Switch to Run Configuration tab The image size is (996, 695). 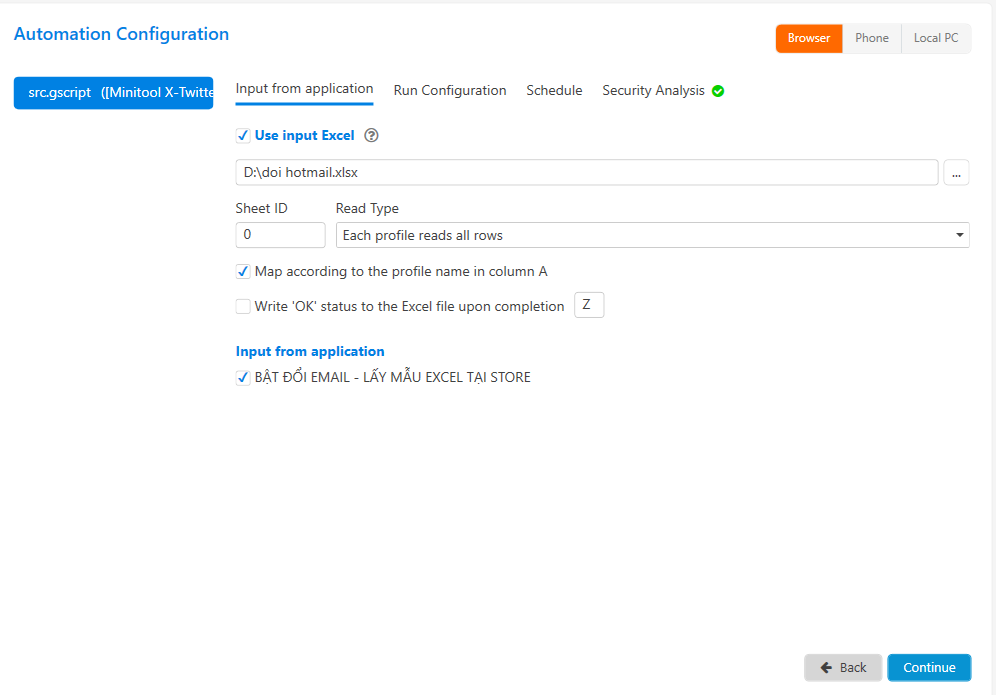450,91
